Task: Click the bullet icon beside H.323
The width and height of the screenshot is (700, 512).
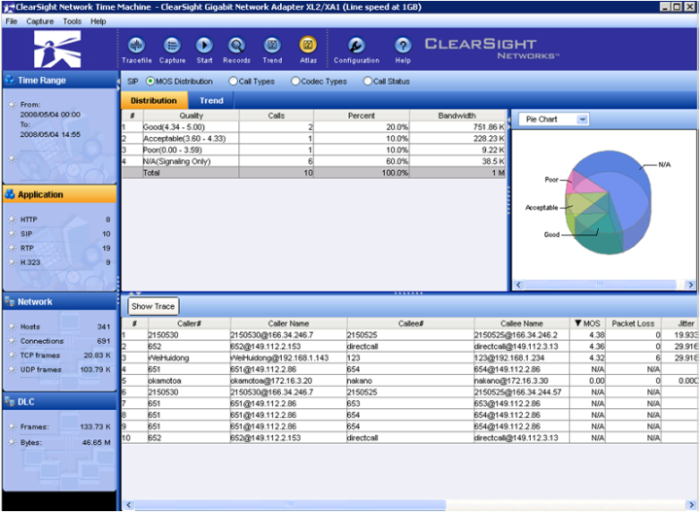Action: [12, 262]
